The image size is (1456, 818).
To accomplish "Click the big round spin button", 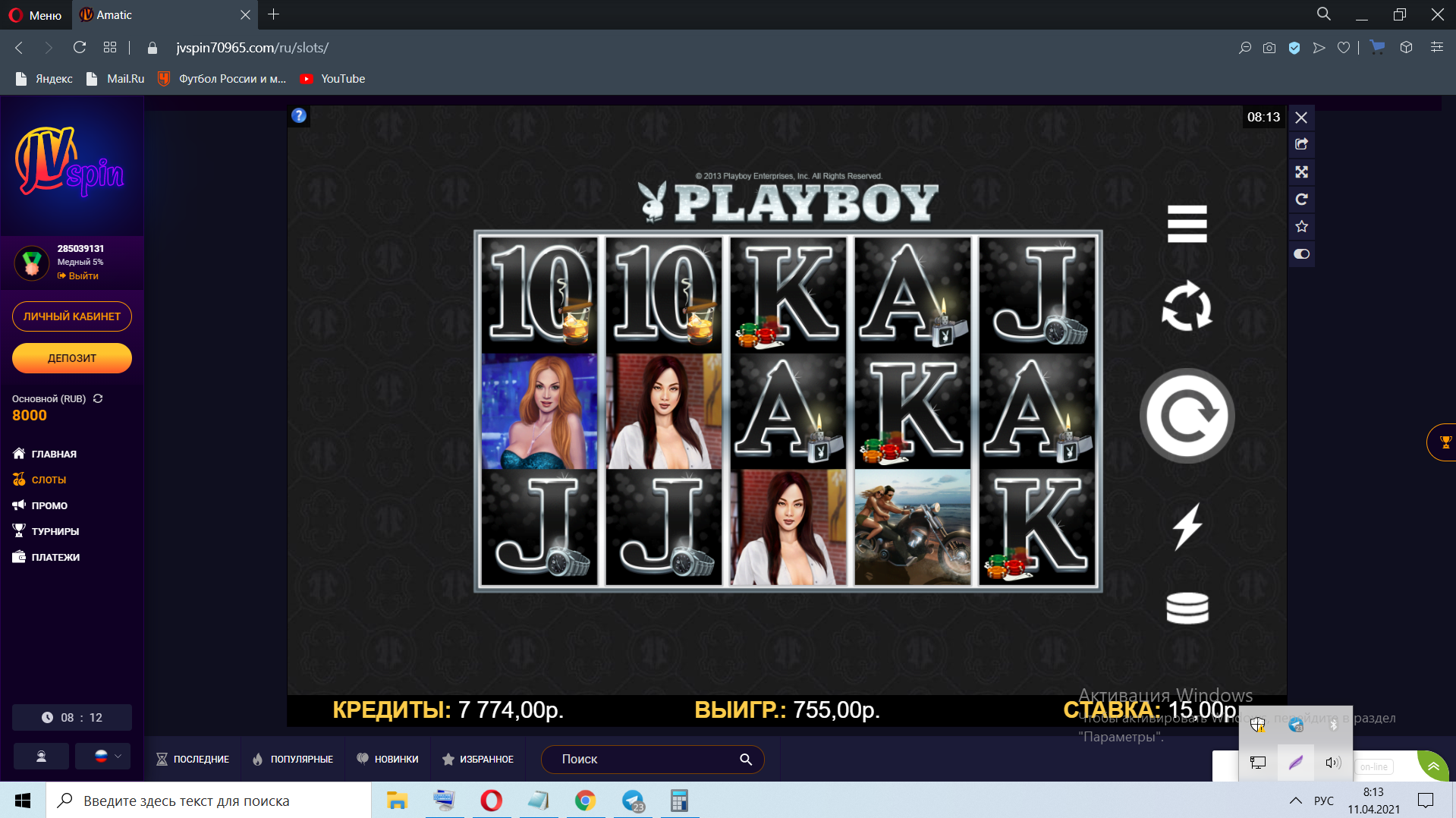I will tap(1187, 416).
